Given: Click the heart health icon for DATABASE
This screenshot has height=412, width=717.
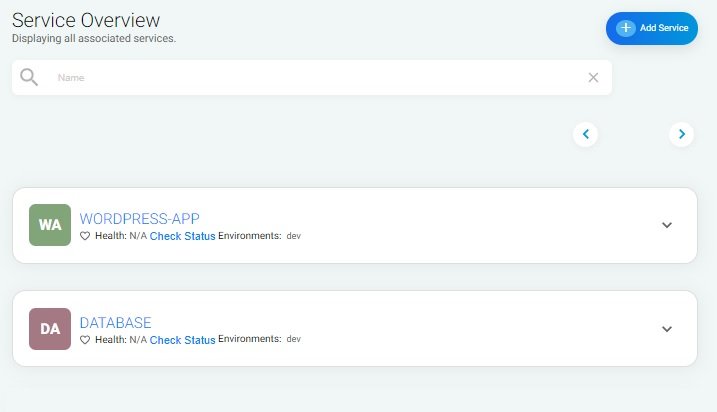Looking at the screenshot, I should [85, 340].
